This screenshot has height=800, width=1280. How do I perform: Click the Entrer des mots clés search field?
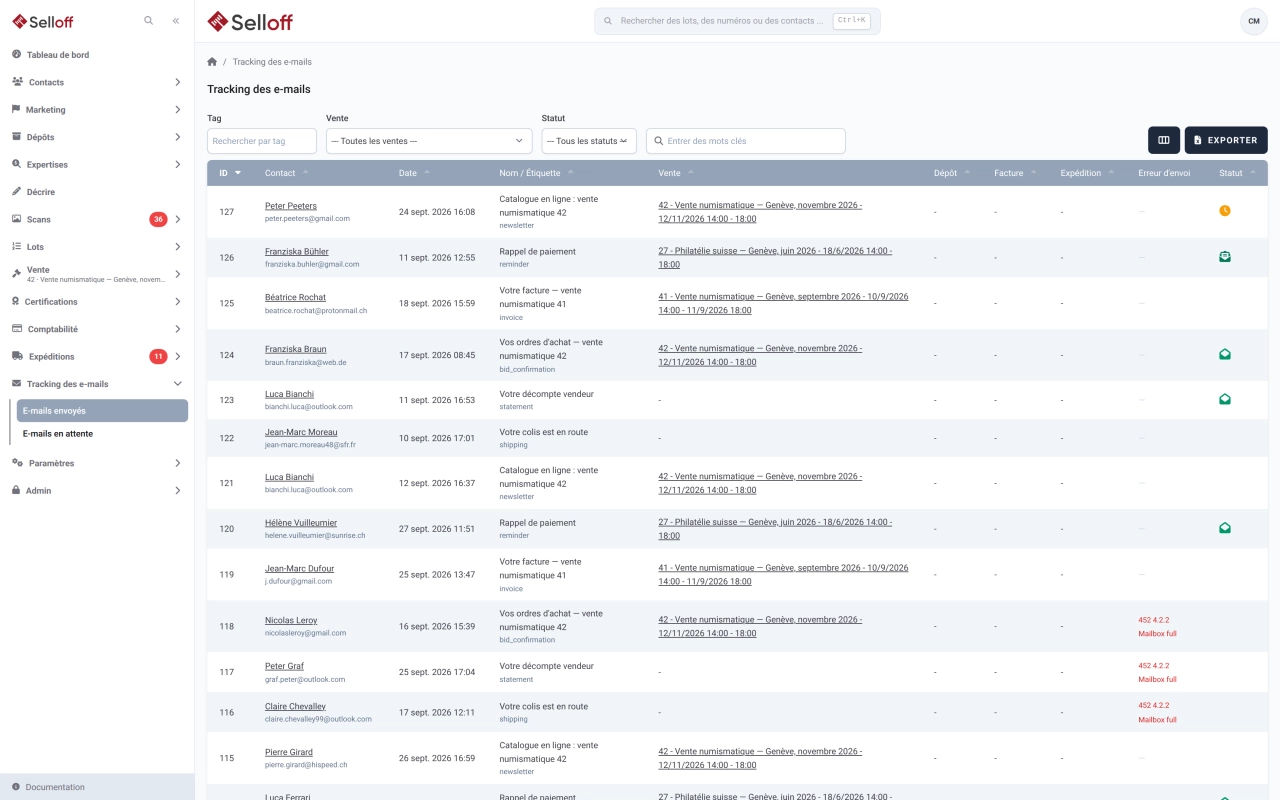746,141
